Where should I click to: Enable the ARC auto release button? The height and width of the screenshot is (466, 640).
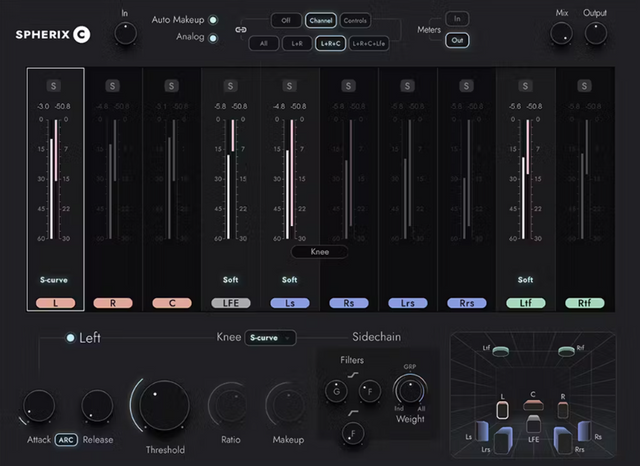click(67, 439)
